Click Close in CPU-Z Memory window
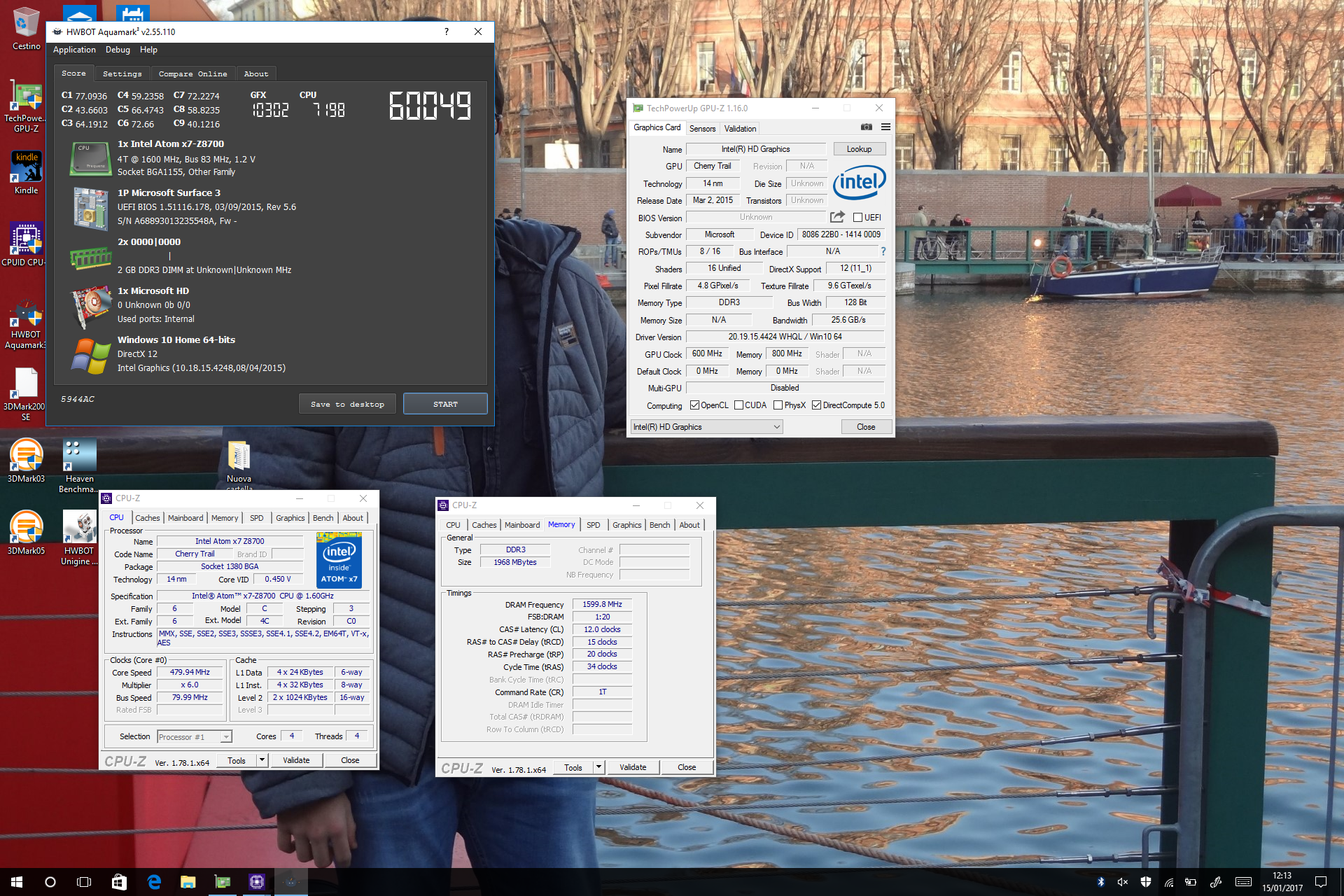This screenshot has width=1344, height=896. [687, 767]
